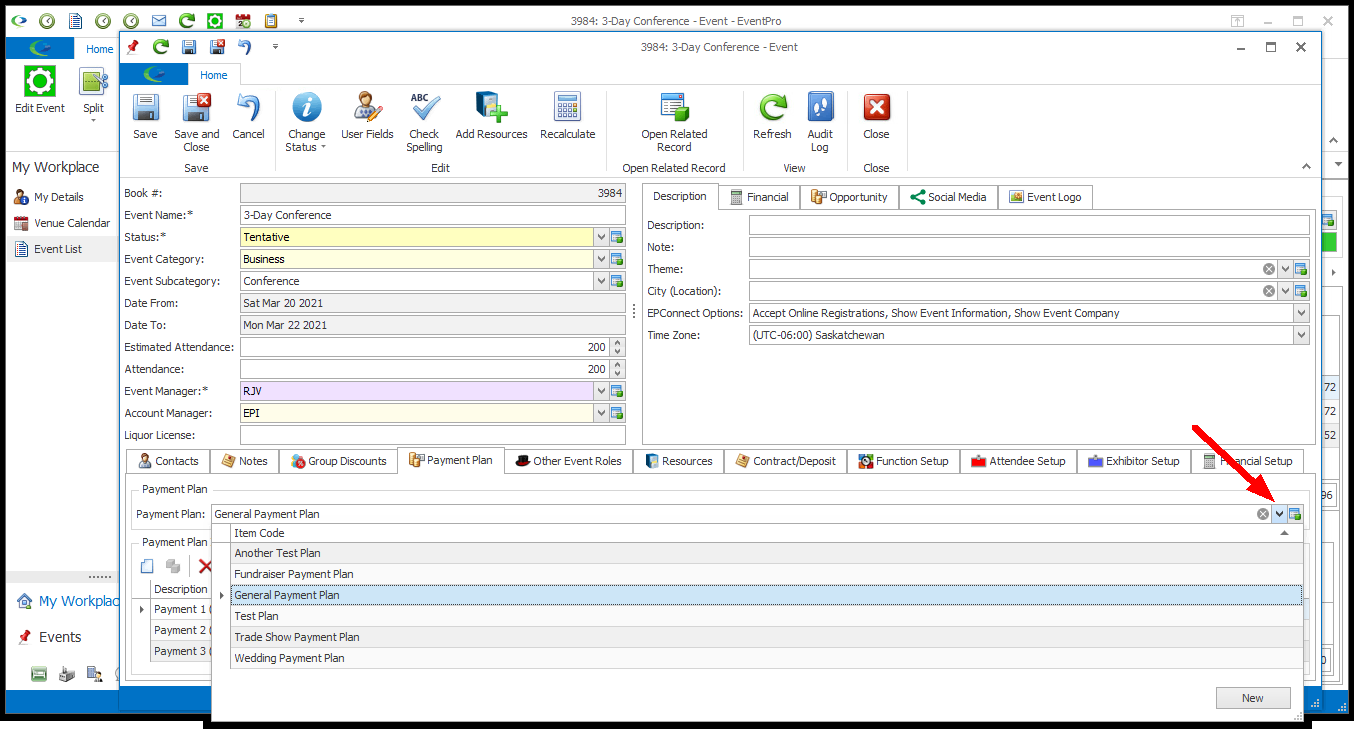Open the Change Status menu
Screen dimensions: 1354x729
pos(306,122)
